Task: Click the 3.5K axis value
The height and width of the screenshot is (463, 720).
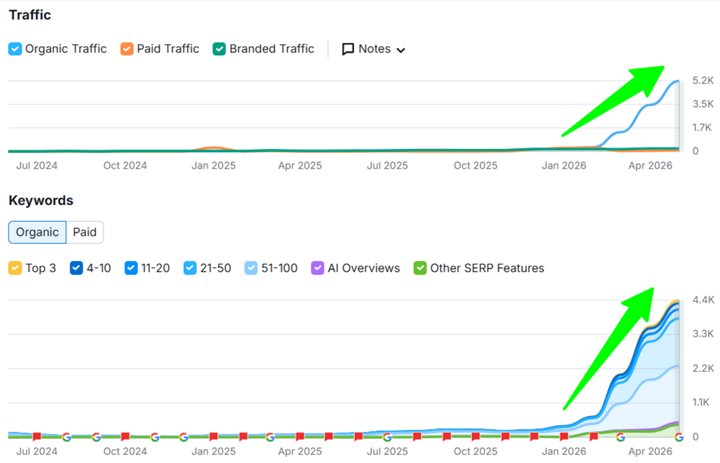Action: pyautogui.click(x=703, y=104)
